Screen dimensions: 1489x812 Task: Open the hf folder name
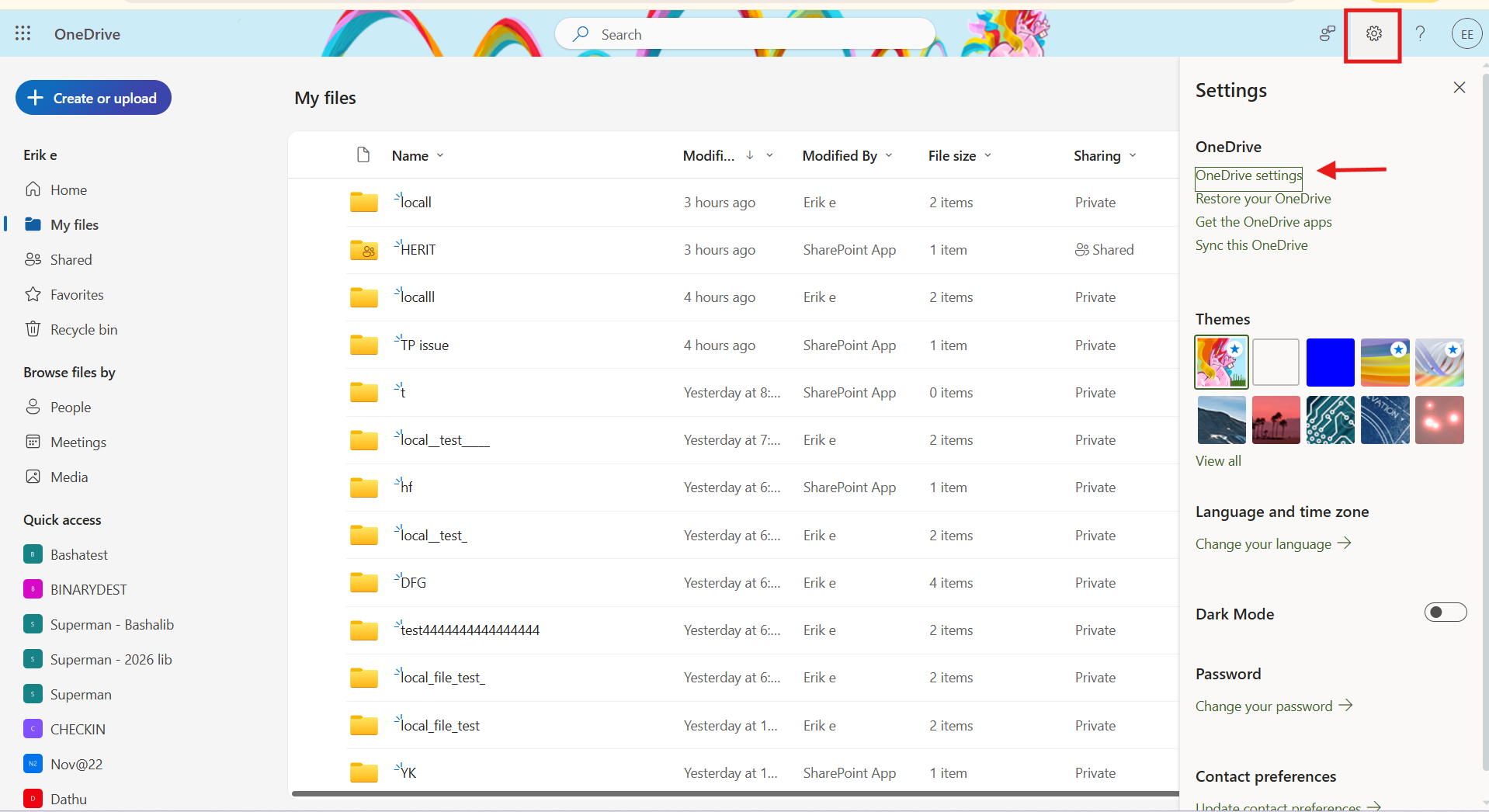(x=406, y=488)
